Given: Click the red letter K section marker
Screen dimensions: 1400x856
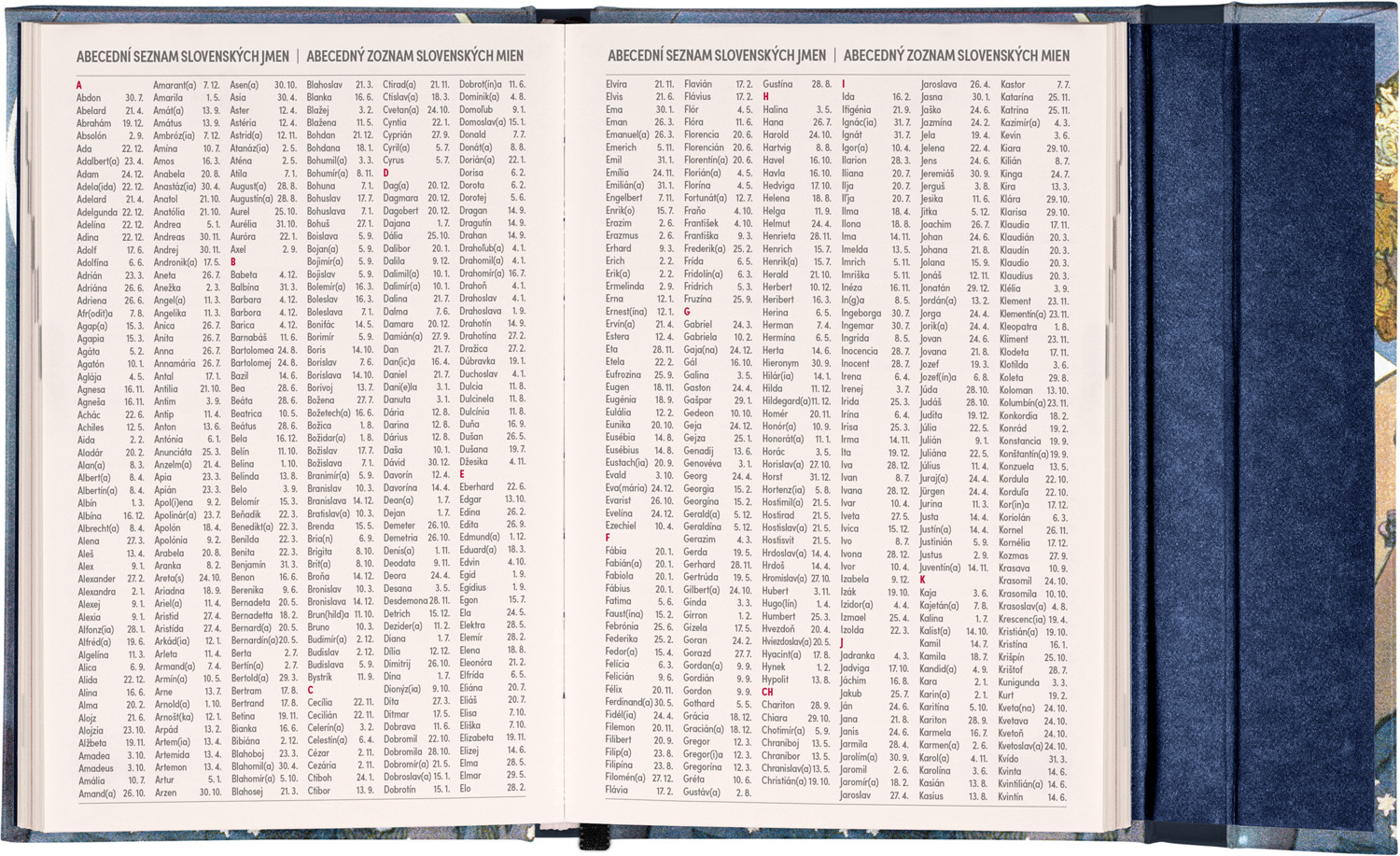Looking at the screenshot, I should [x=923, y=580].
